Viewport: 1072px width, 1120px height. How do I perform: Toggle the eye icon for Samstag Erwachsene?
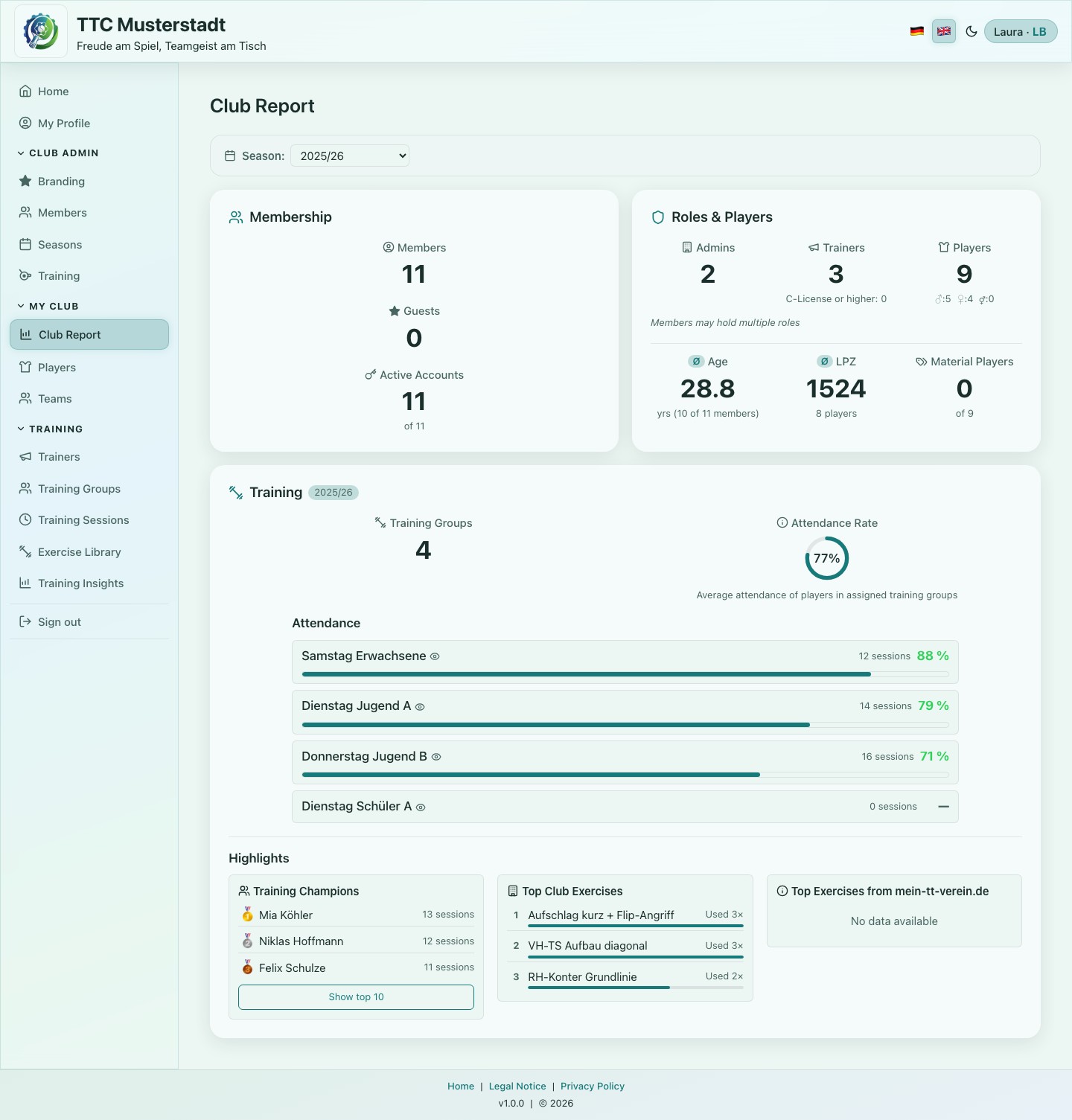[435, 656]
